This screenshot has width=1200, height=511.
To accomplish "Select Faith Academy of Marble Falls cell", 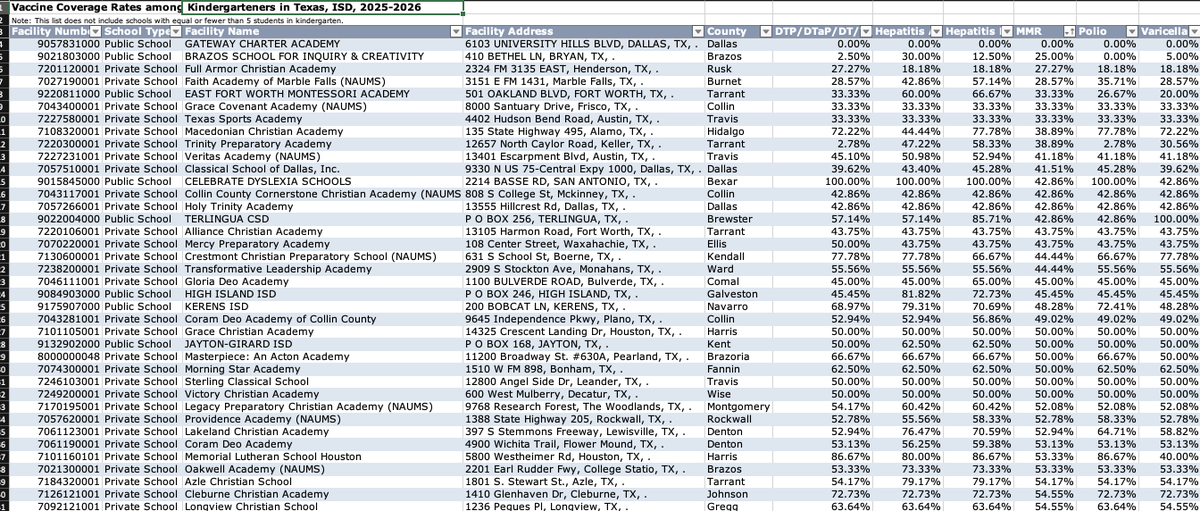I will (323, 82).
